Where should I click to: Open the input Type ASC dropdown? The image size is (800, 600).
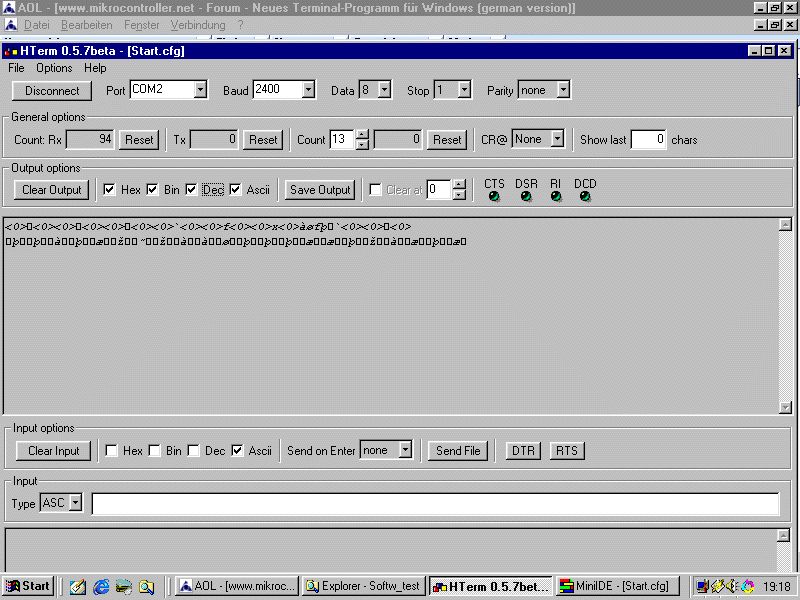(x=76, y=503)
